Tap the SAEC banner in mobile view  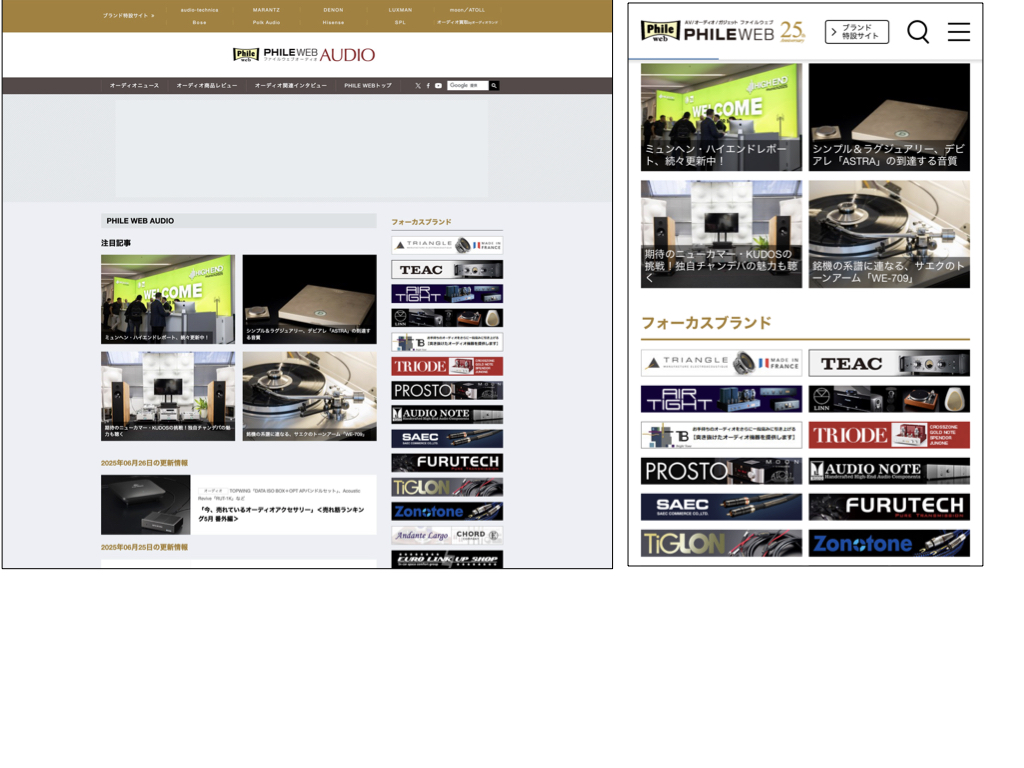(721, 507)
